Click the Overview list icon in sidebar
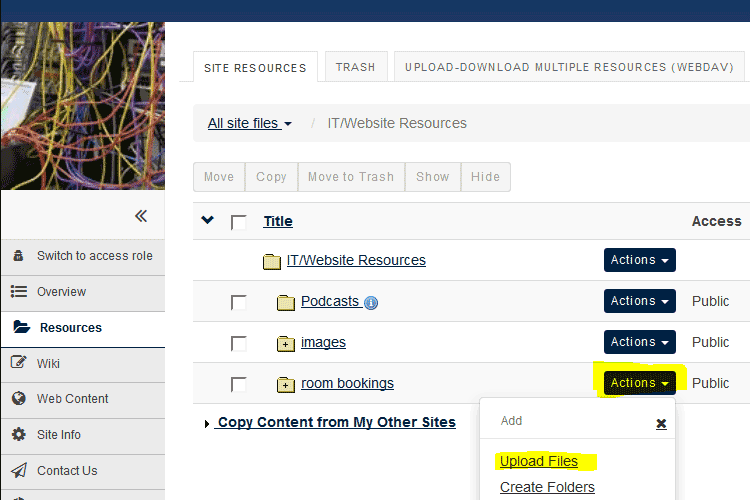Viewport: 750px width, 500px height. [18, 291]
